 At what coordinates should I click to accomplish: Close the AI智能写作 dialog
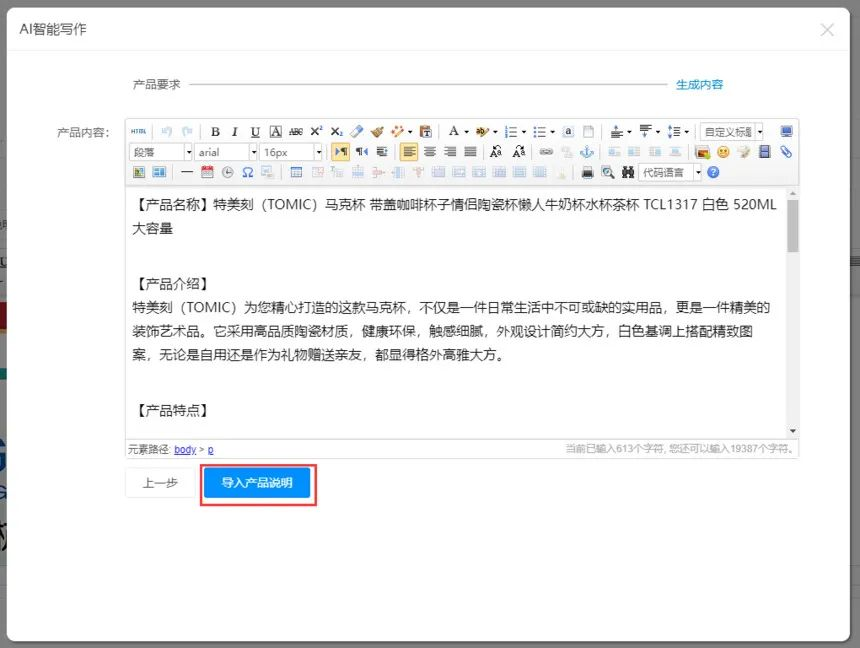coord(827,30)
